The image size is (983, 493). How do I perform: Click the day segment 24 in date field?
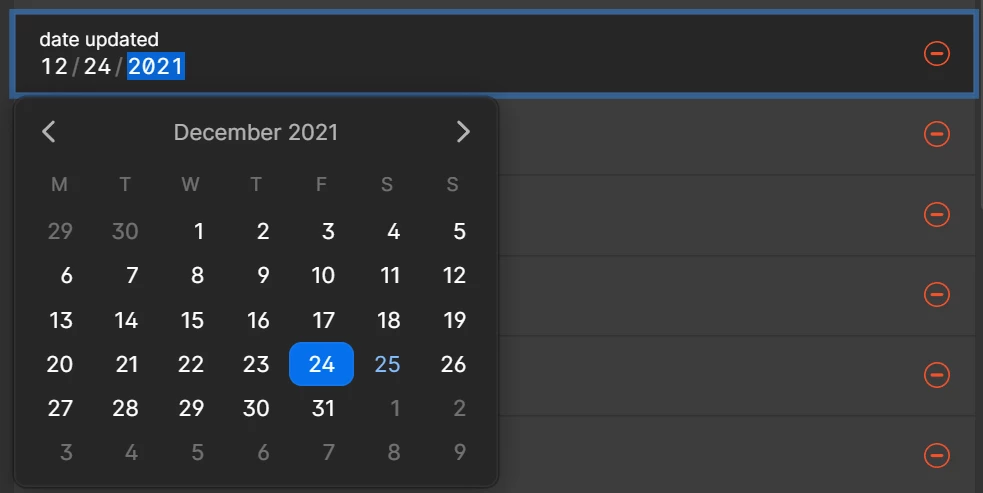[x=97, y=66]
